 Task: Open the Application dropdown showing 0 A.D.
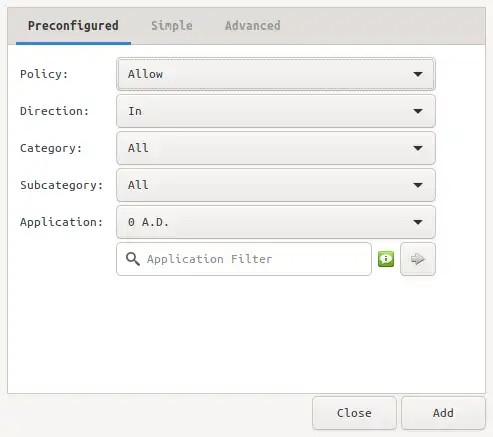276,222
